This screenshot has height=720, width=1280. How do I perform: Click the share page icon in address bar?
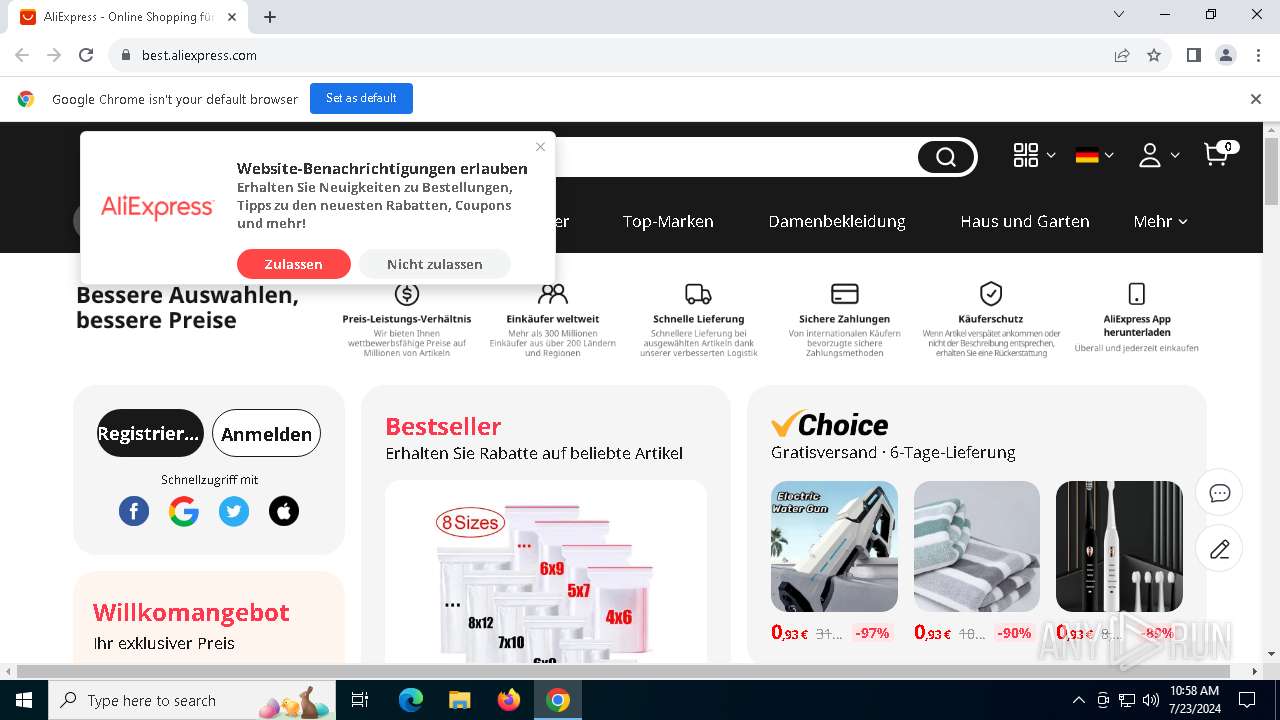[x=1122, y=55]
